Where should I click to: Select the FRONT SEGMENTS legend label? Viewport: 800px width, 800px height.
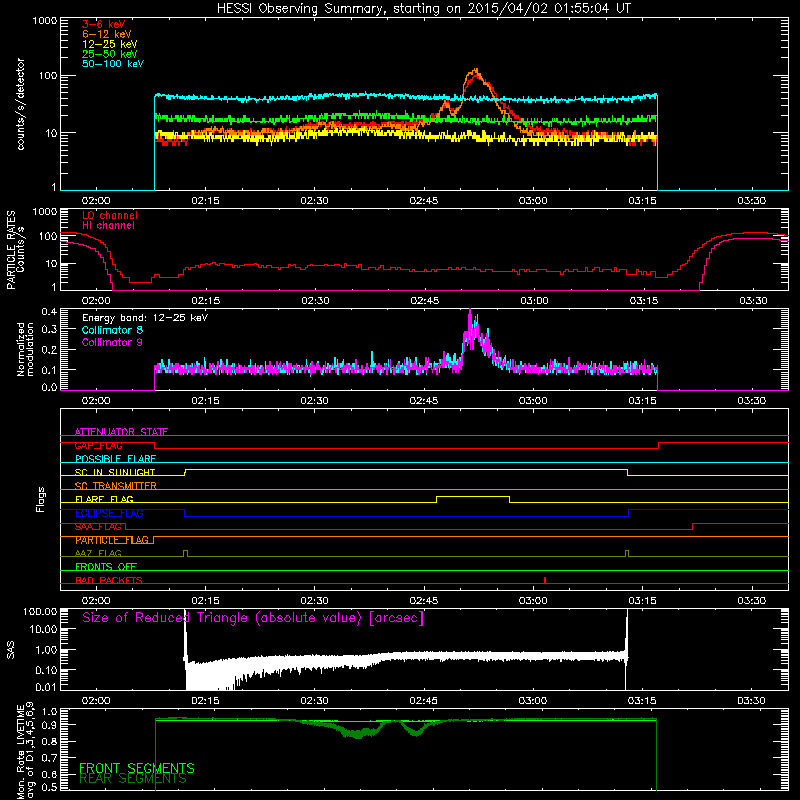click(x=137, y=768)
